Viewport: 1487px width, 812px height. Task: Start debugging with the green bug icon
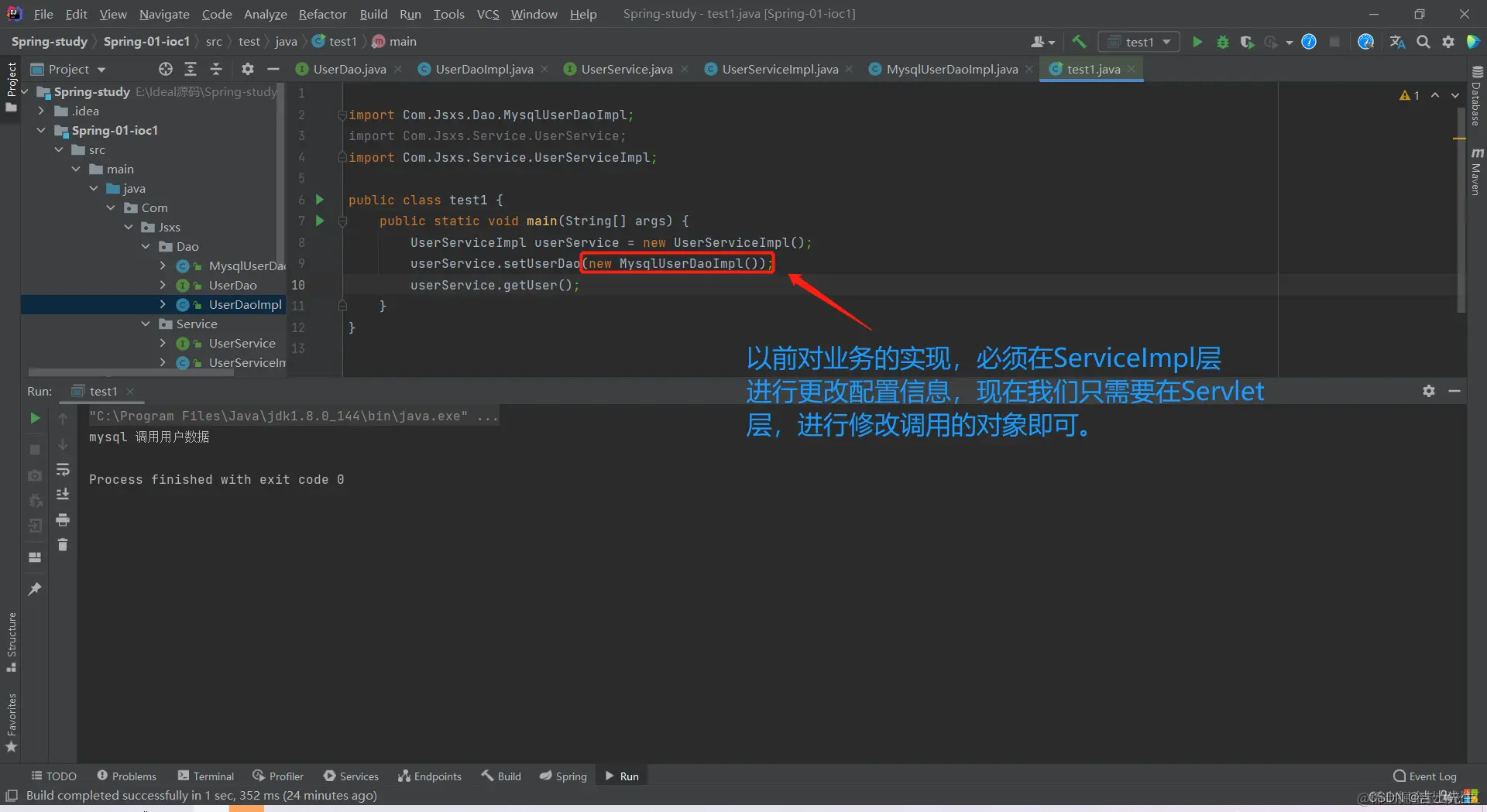pos(1223,42)
